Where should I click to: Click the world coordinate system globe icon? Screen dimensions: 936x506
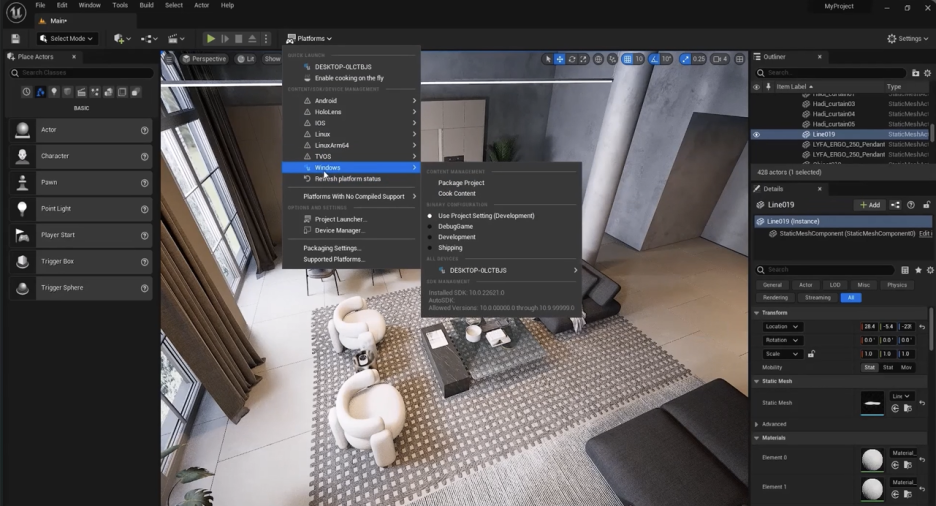pyautogui.click(x=598, y=59)
